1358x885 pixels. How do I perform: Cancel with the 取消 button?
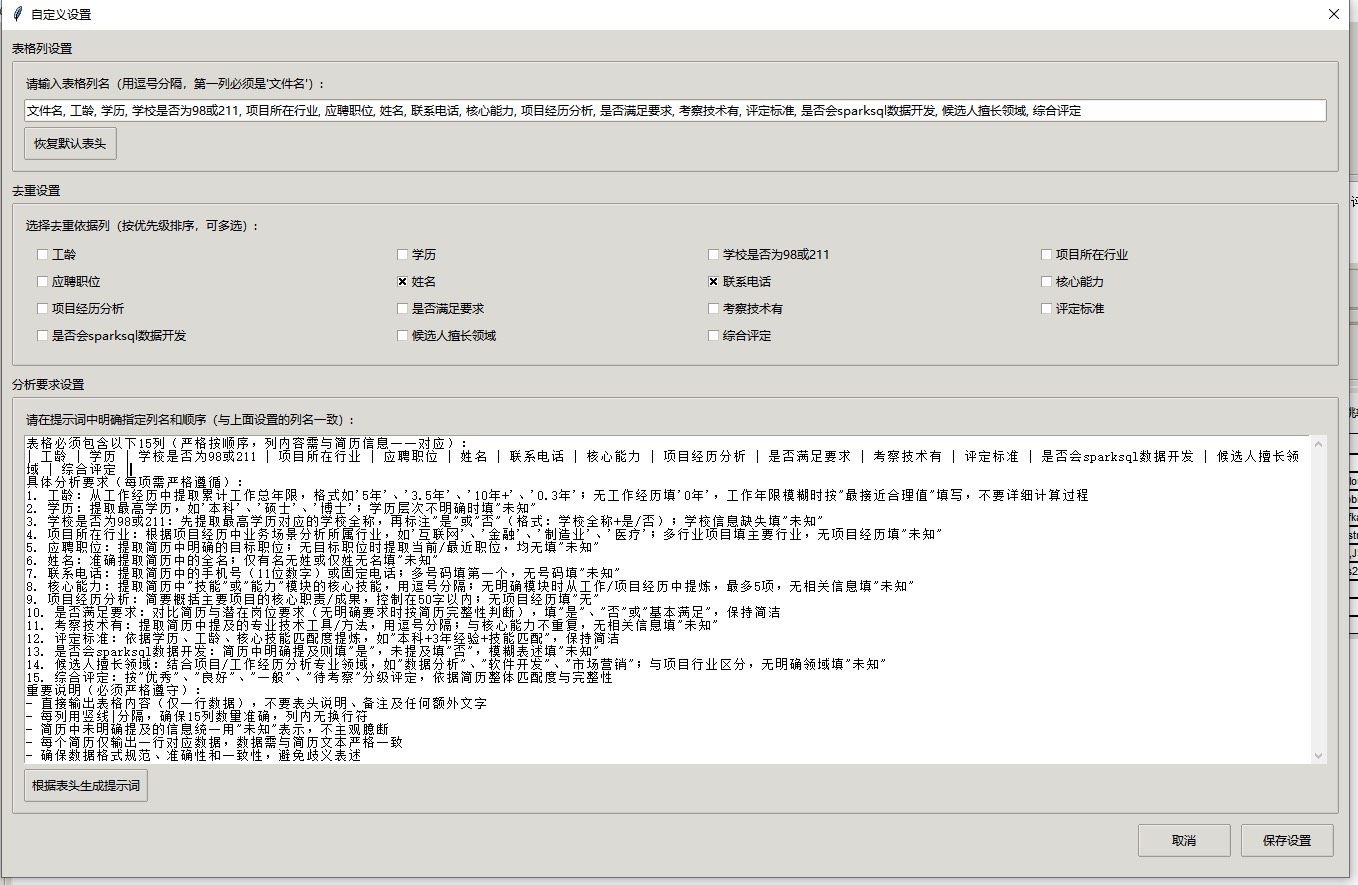coord(1184,840)
